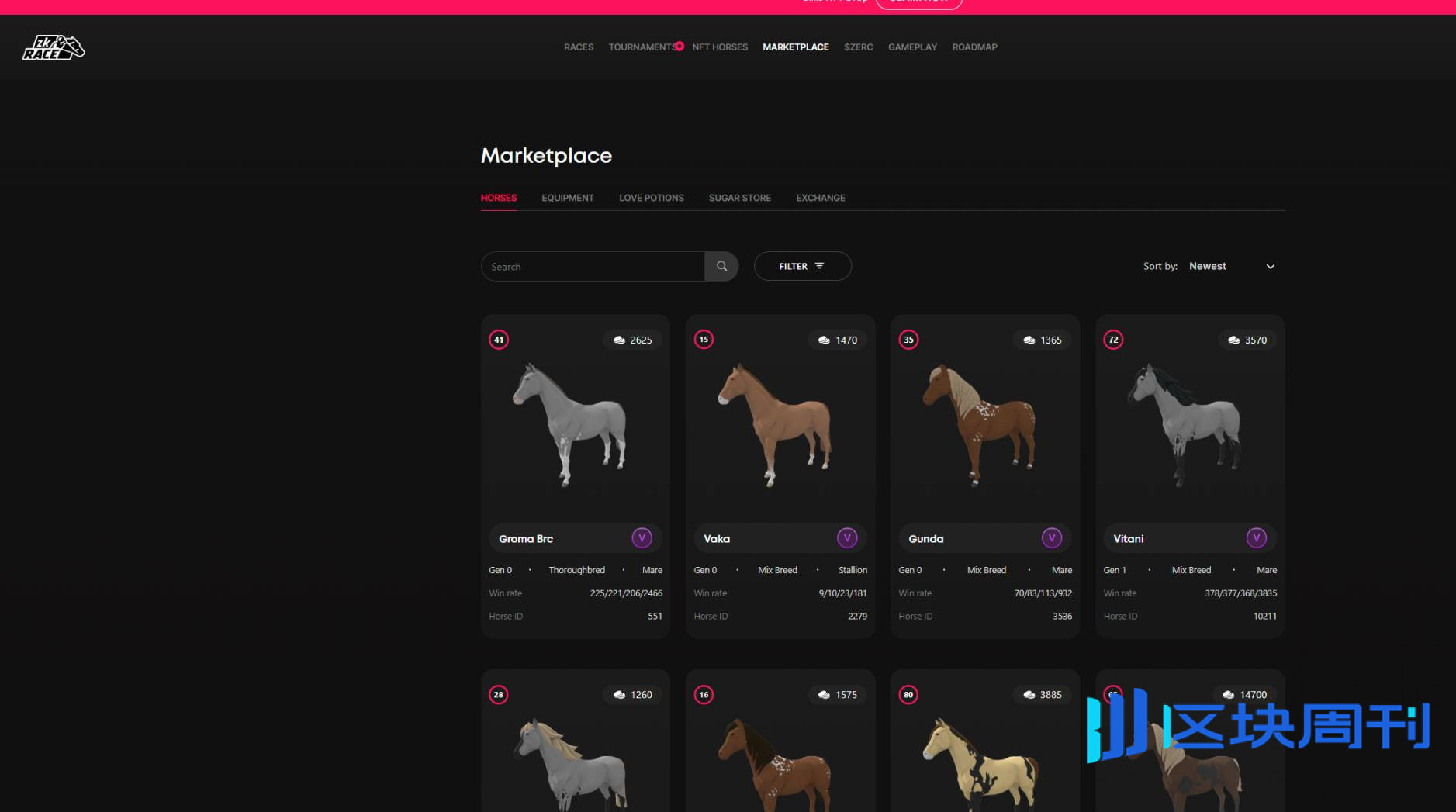Click the level 28 badge
This screenshot has height=812, width=1456.
(499, 695)
